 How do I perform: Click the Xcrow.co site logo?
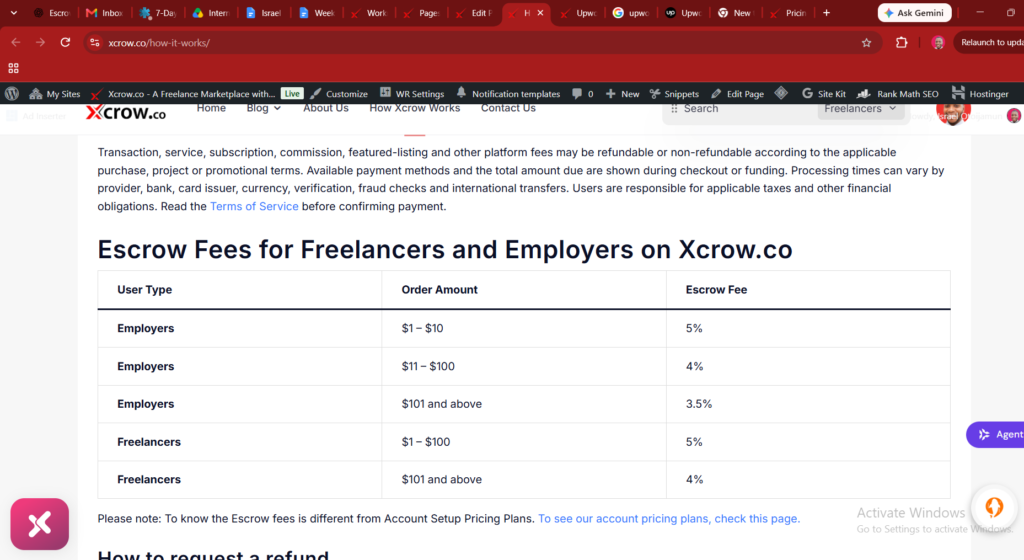(x=126, y=112)
